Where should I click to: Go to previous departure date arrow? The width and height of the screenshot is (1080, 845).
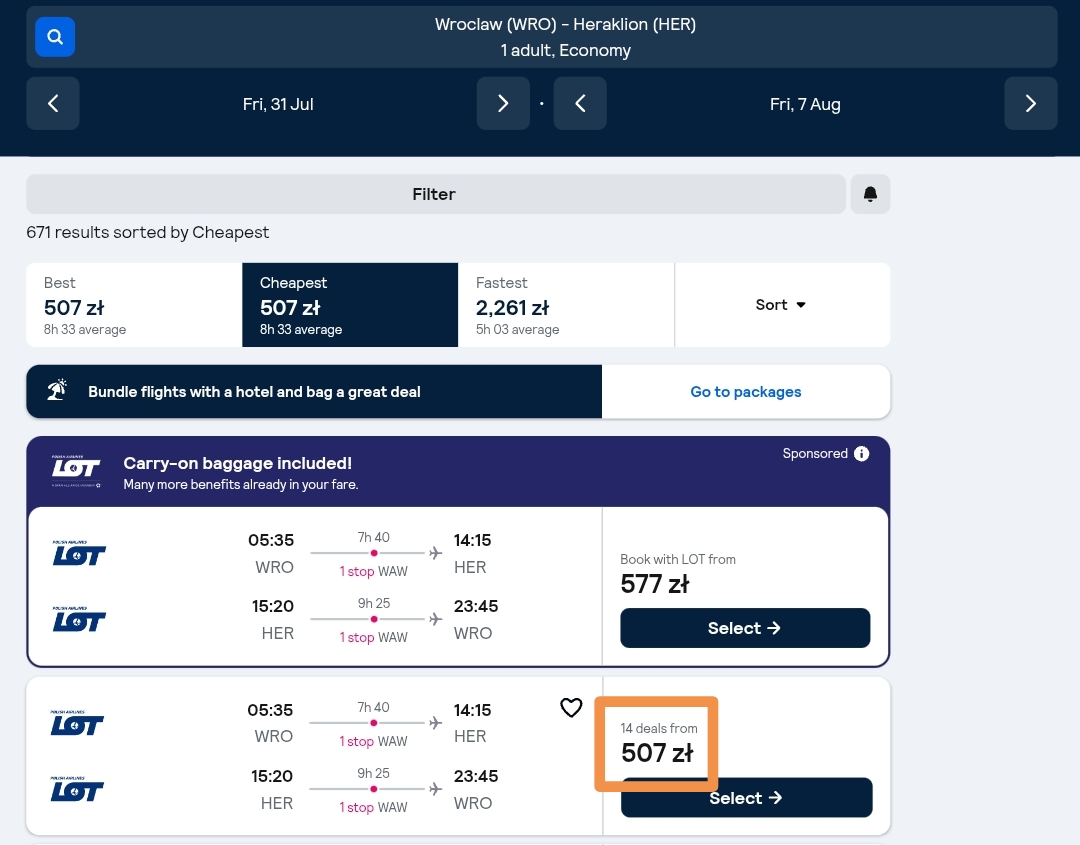click(x=53, y=103)
